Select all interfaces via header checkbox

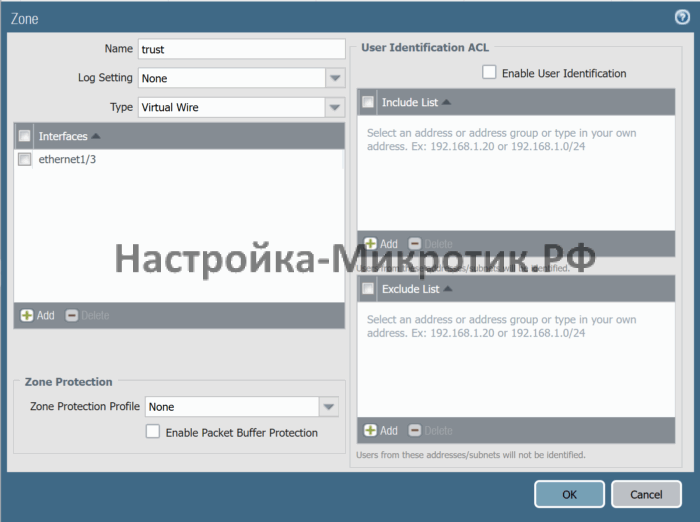(25, 136)
